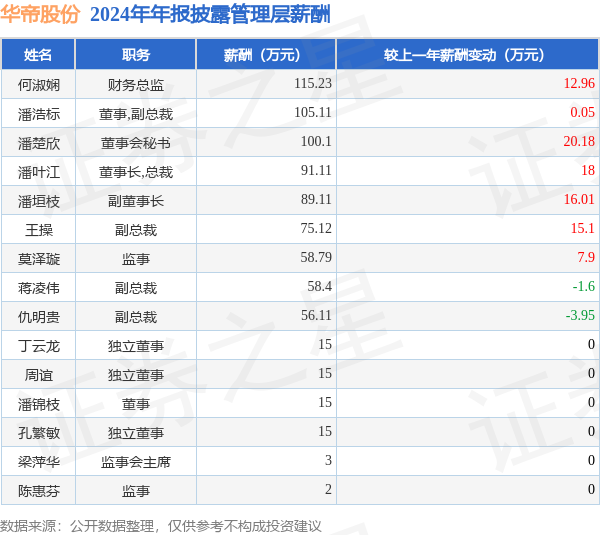The height and width of the screenshot is (535, 600).
Task: Click the salary change value 12.96
Action: click(x=579, y=83)
